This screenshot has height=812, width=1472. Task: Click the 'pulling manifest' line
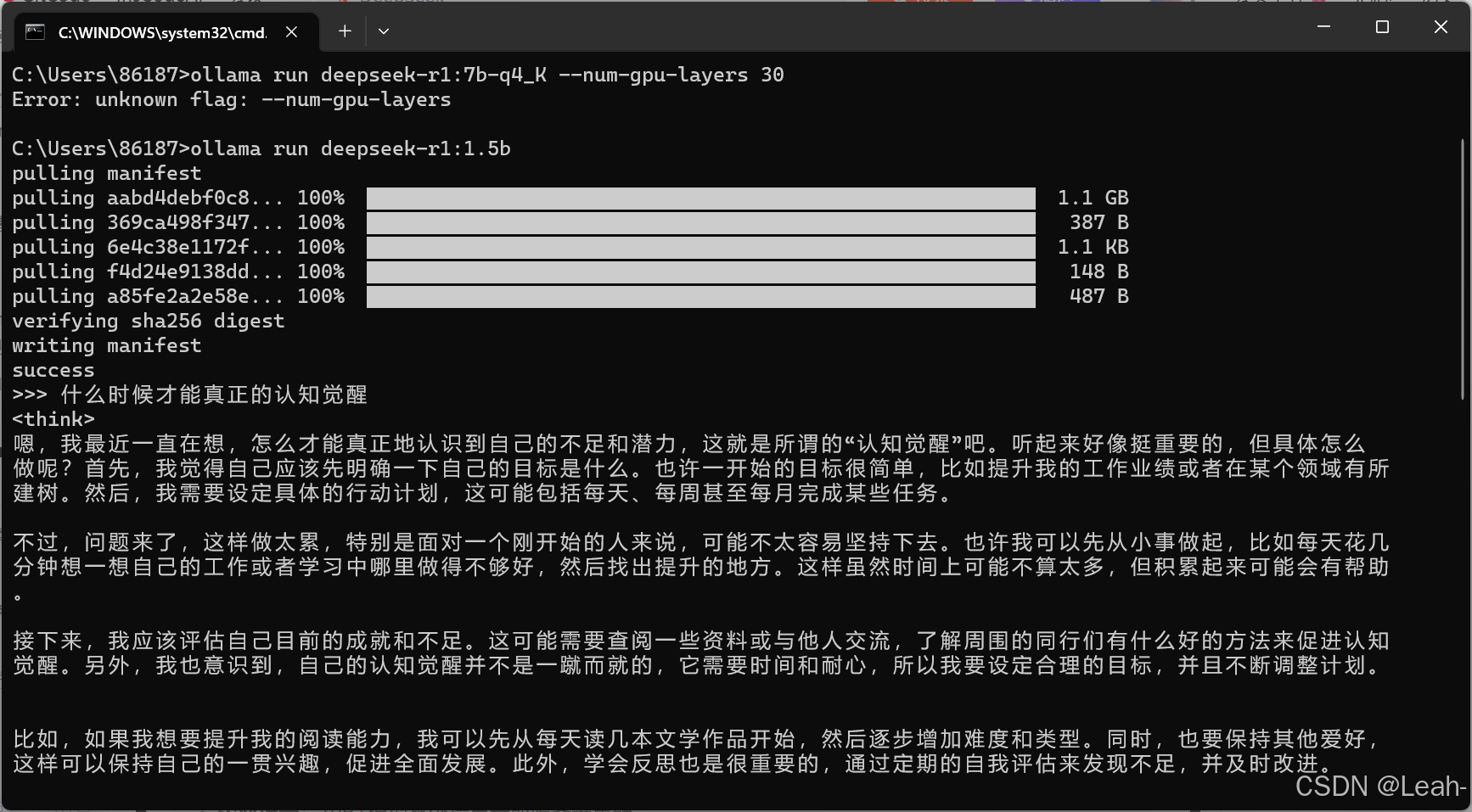pyautogui.click(x=107, y=174)
